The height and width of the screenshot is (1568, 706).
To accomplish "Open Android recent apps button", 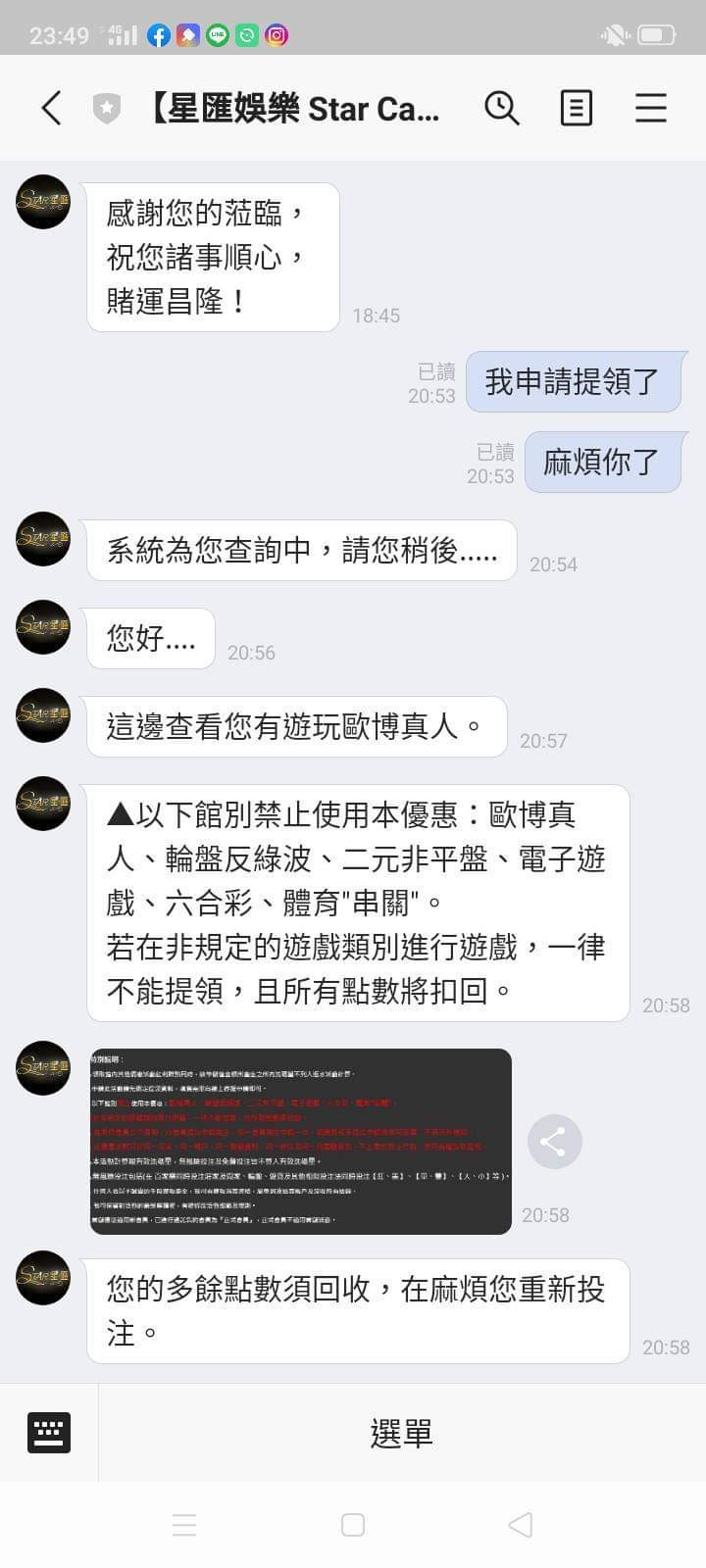I will point(184,1525).
